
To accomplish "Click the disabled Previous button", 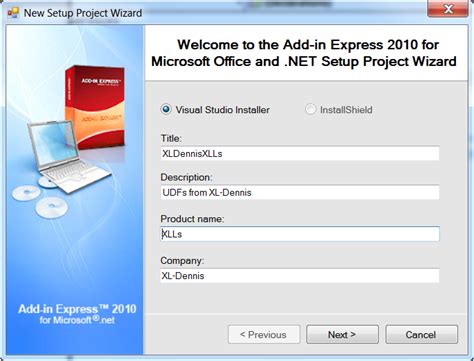I will (264, 334).
